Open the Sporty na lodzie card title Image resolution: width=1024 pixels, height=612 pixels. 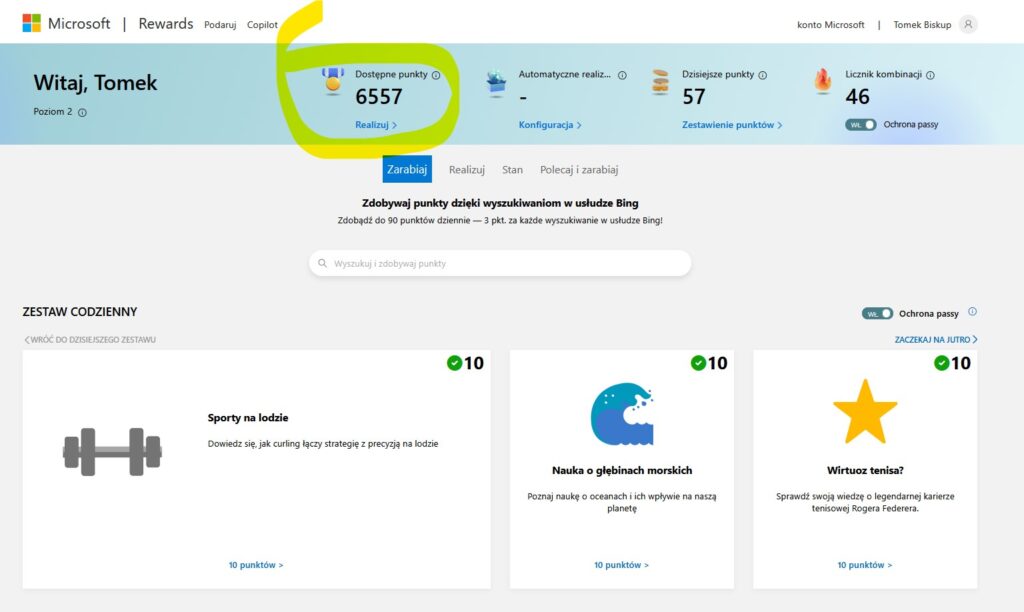(248, 417)
